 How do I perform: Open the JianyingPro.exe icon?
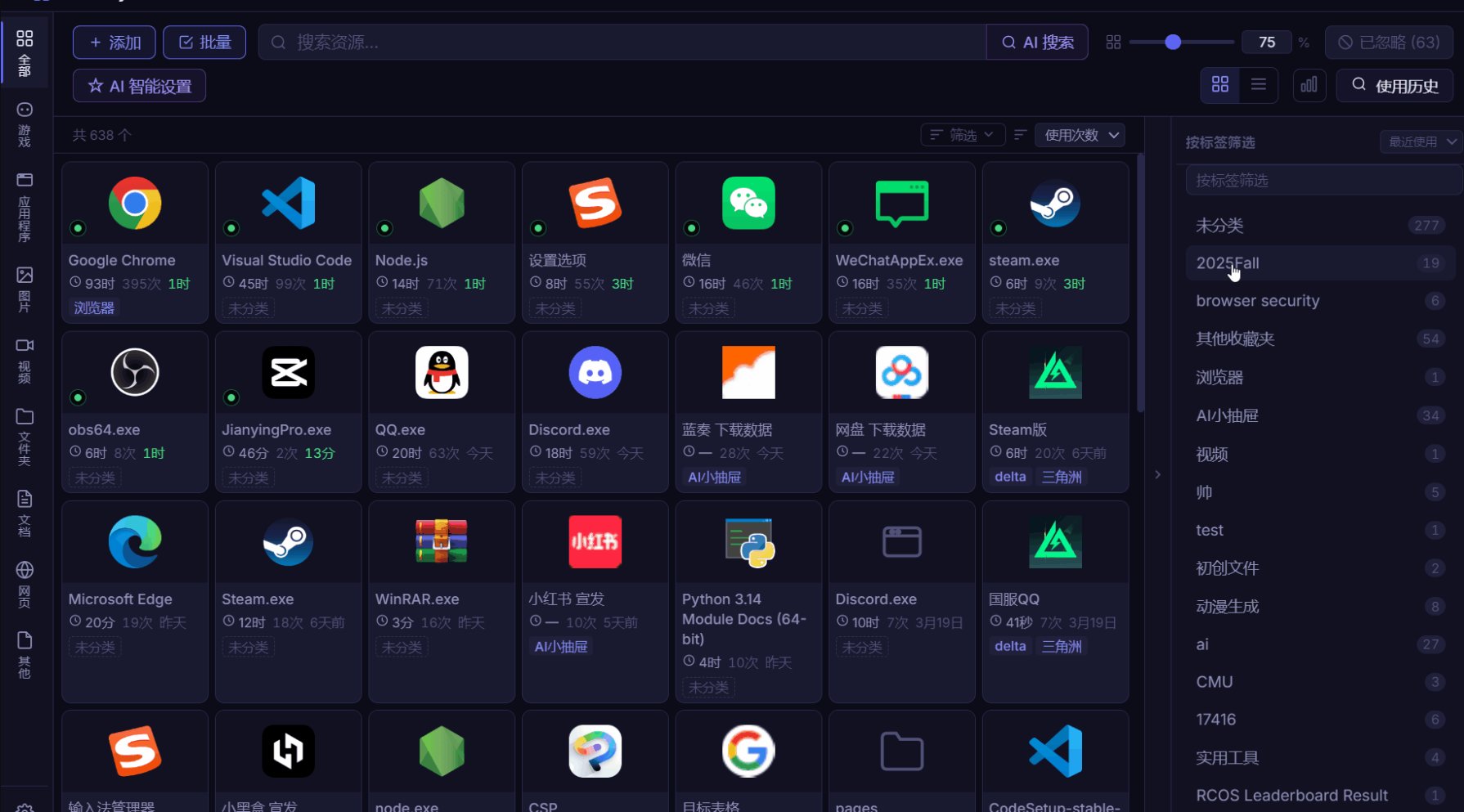[288, 372]
